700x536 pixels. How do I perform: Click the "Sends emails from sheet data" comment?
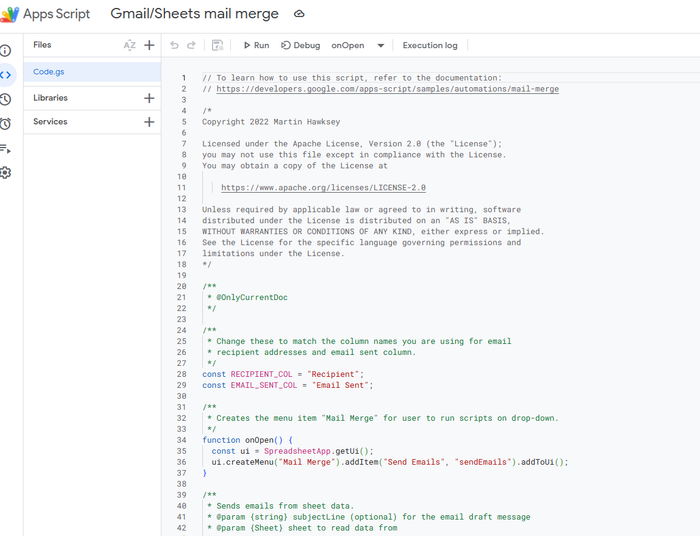click(280, 506)
